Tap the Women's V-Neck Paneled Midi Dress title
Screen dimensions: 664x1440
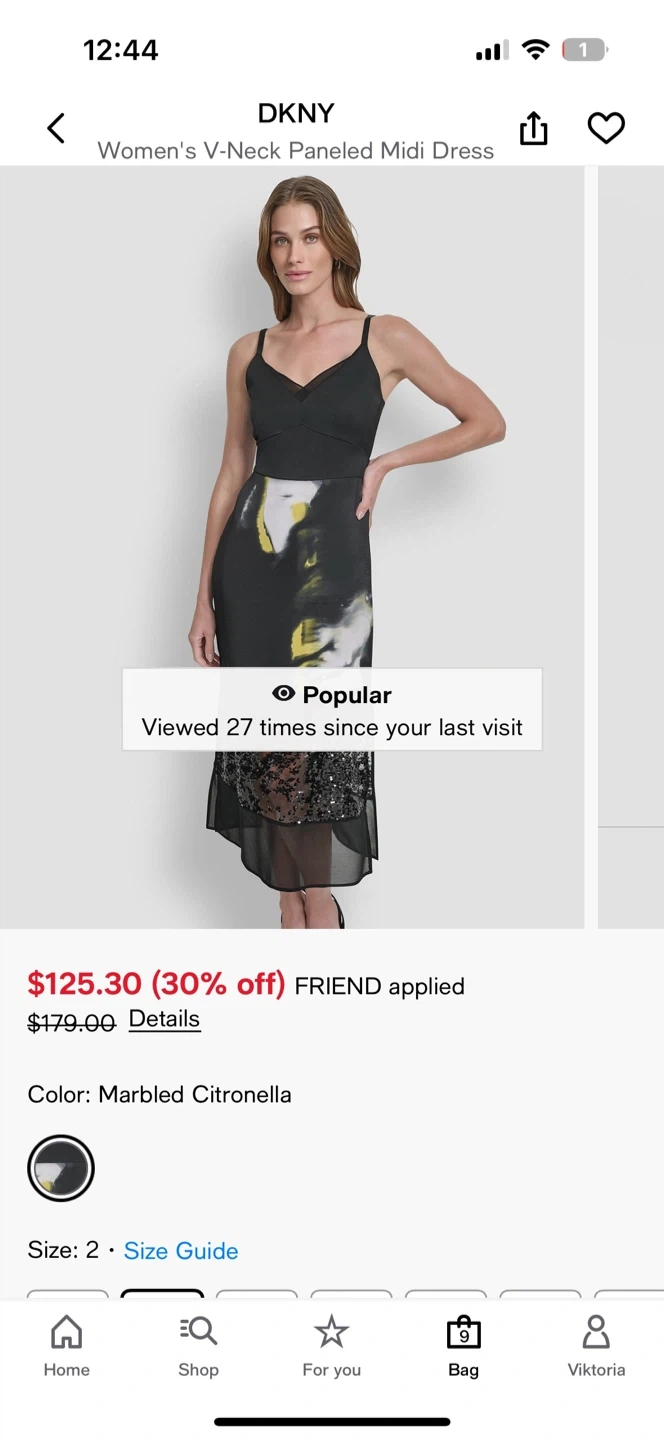click(296, 151)
